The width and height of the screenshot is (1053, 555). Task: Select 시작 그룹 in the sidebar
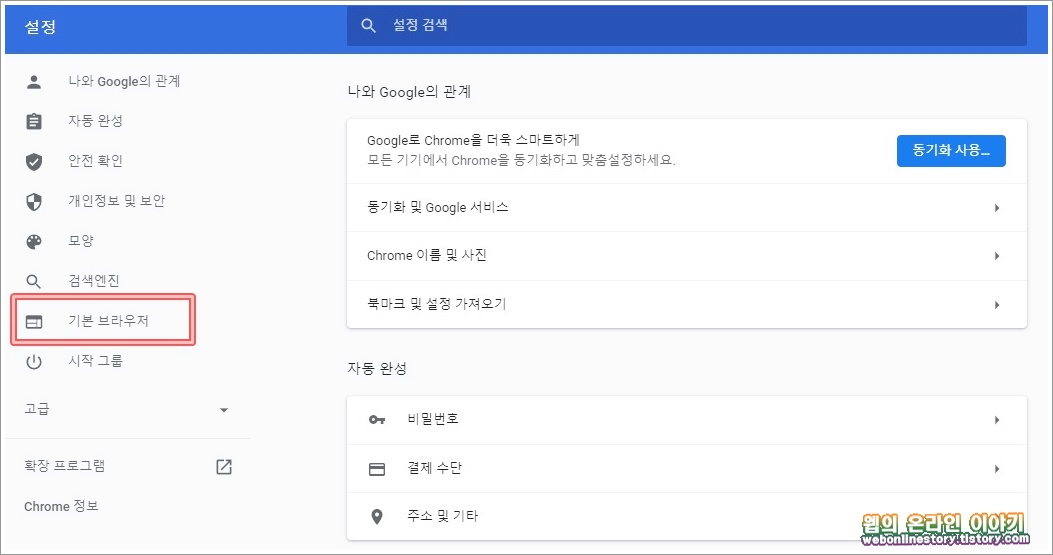tap(95, 361)
